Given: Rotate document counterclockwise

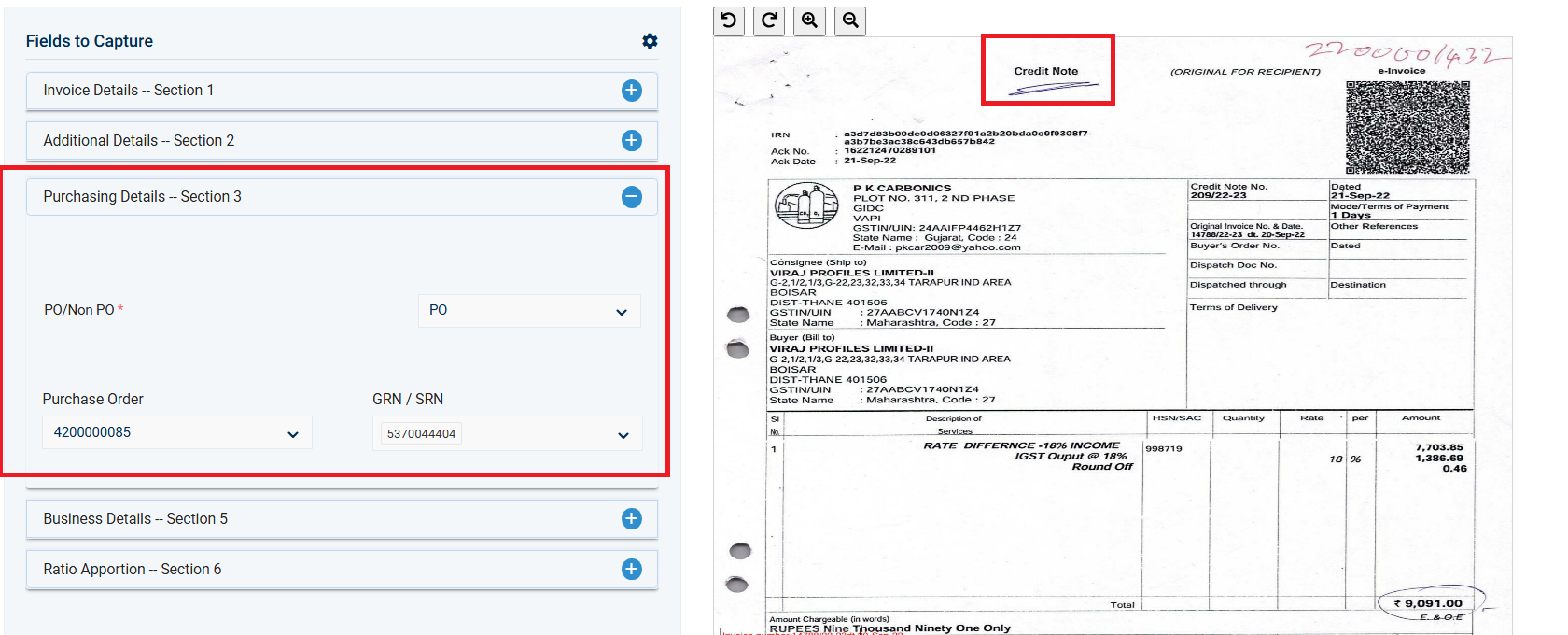Looking at the screenshot, I should click(729, 21).
